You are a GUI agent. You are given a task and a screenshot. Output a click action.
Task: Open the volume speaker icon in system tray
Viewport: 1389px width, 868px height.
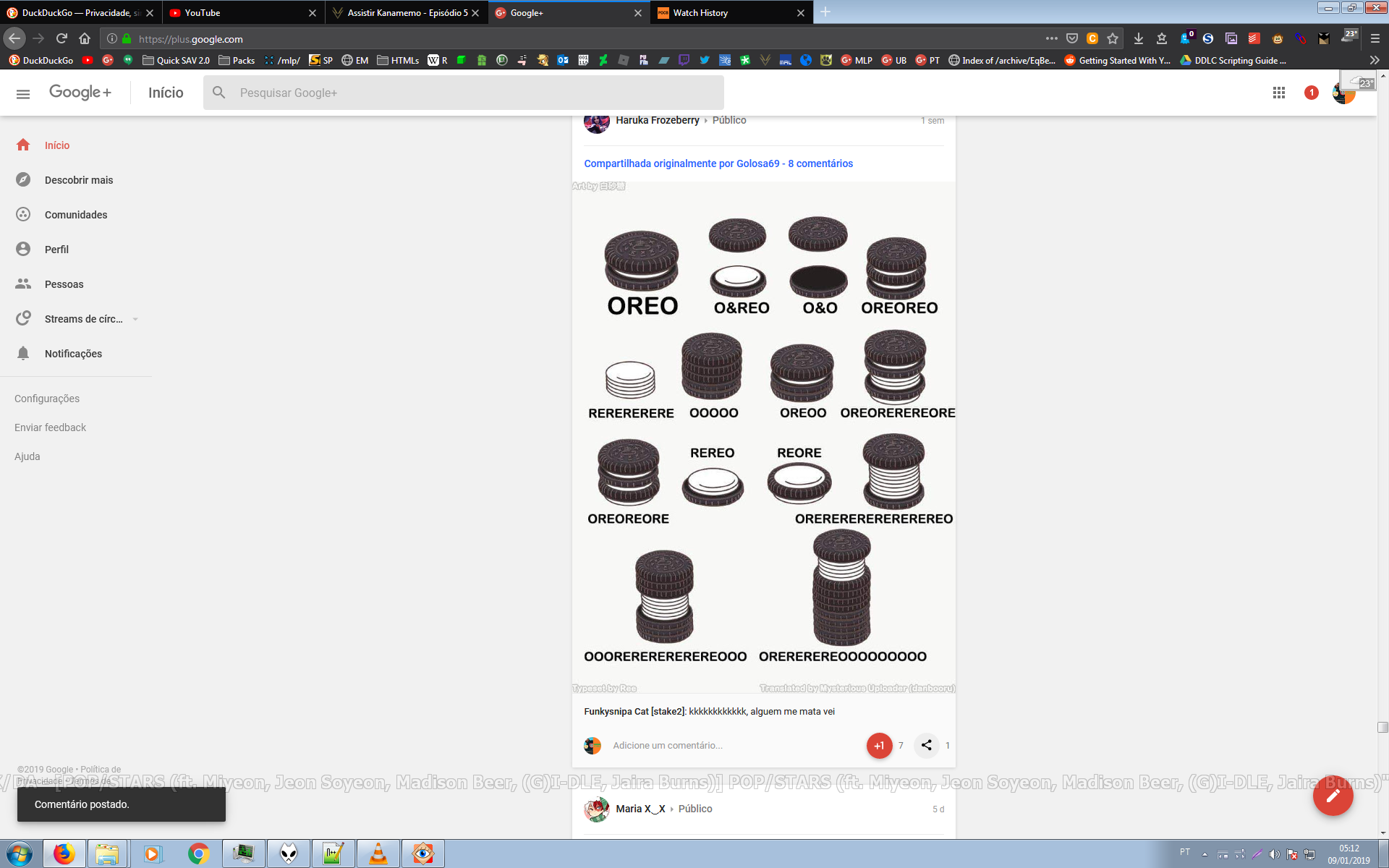pyautogui.click(x=1275, y=854)
